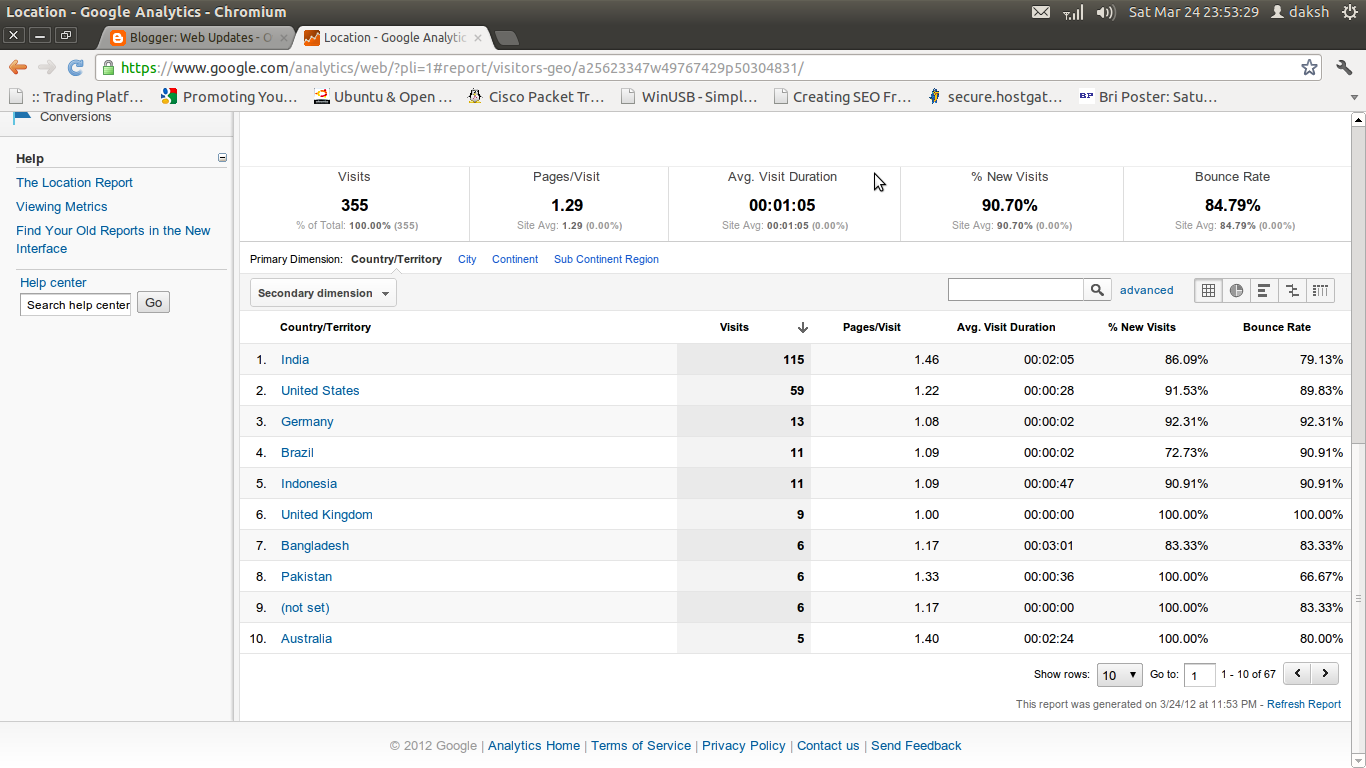Select the default Table view icon
Viewport: 1366px width, 768px height.
tap(1208, 290)
